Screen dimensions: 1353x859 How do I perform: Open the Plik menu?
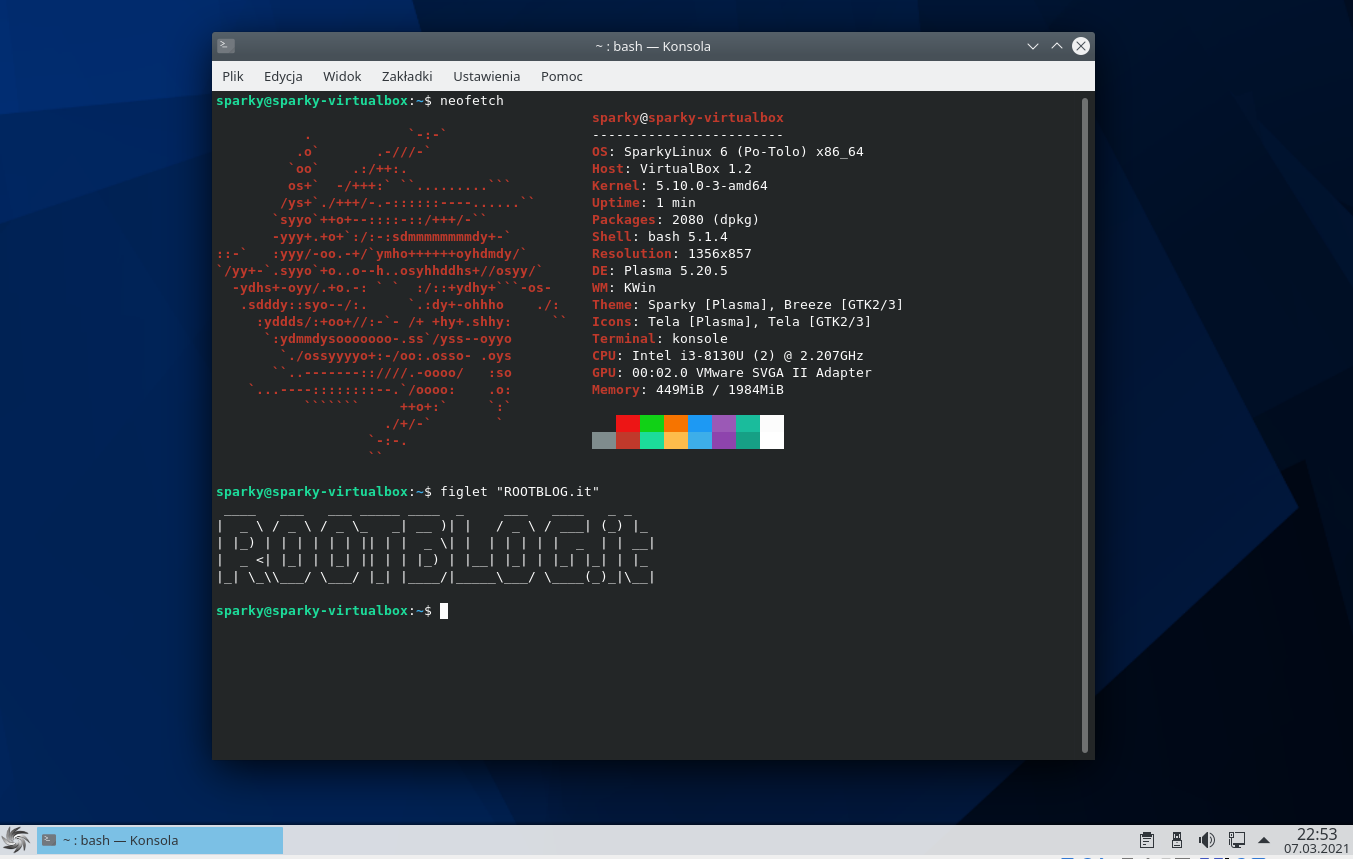232,76
